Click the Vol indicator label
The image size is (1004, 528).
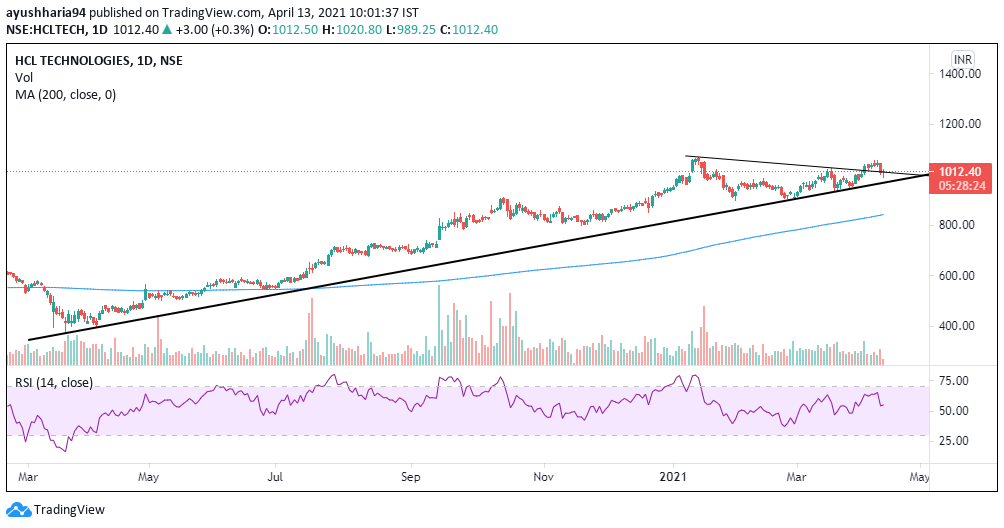pyautogui.click(x=24, y=77)
